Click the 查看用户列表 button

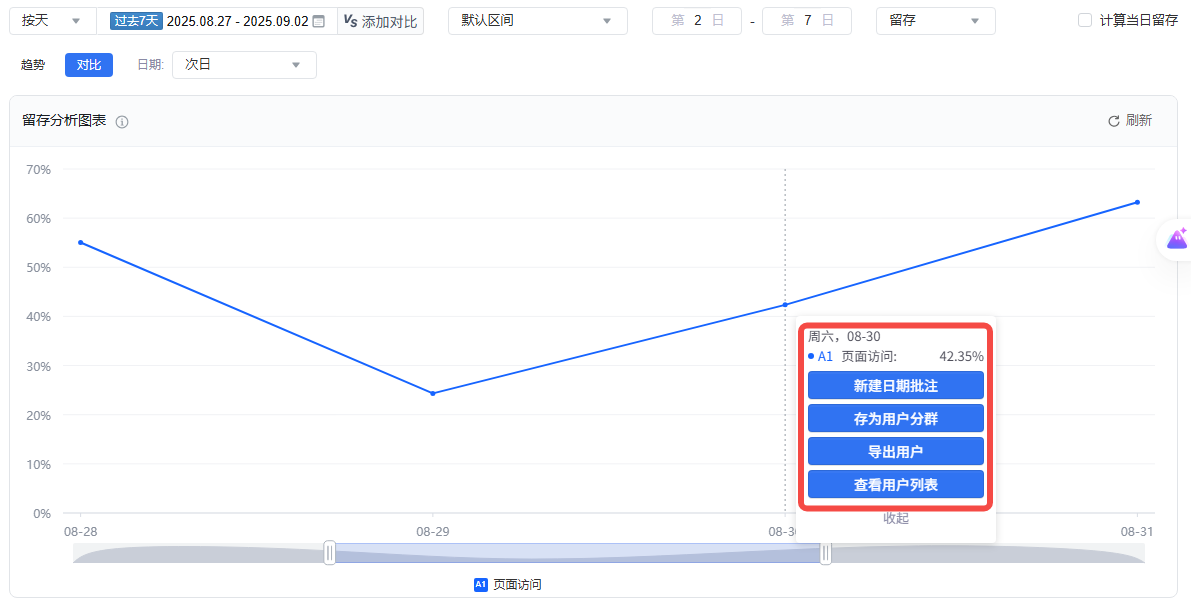(x=896, y=484)
